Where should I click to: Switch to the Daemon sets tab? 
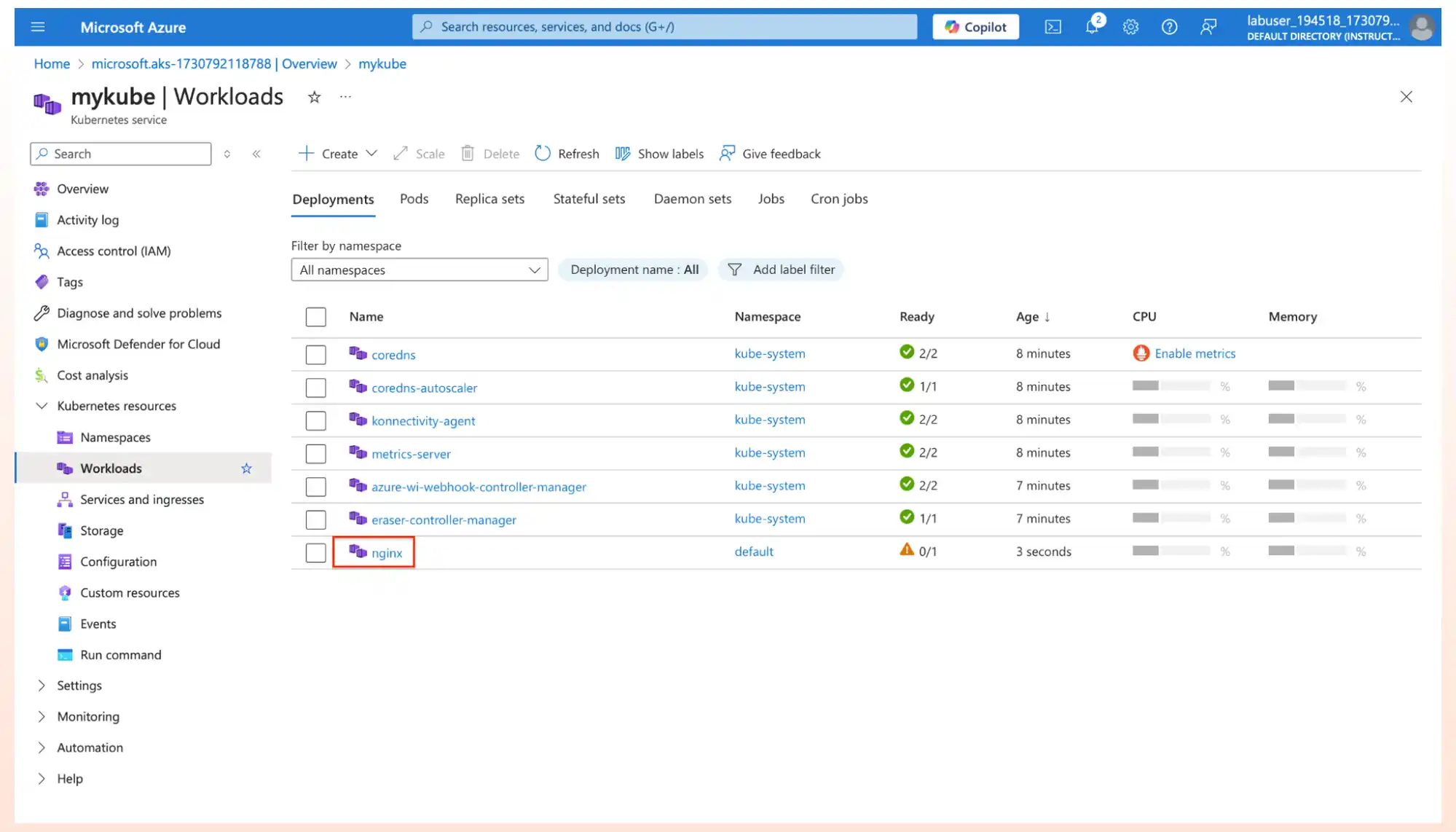(x=692, y=198)
